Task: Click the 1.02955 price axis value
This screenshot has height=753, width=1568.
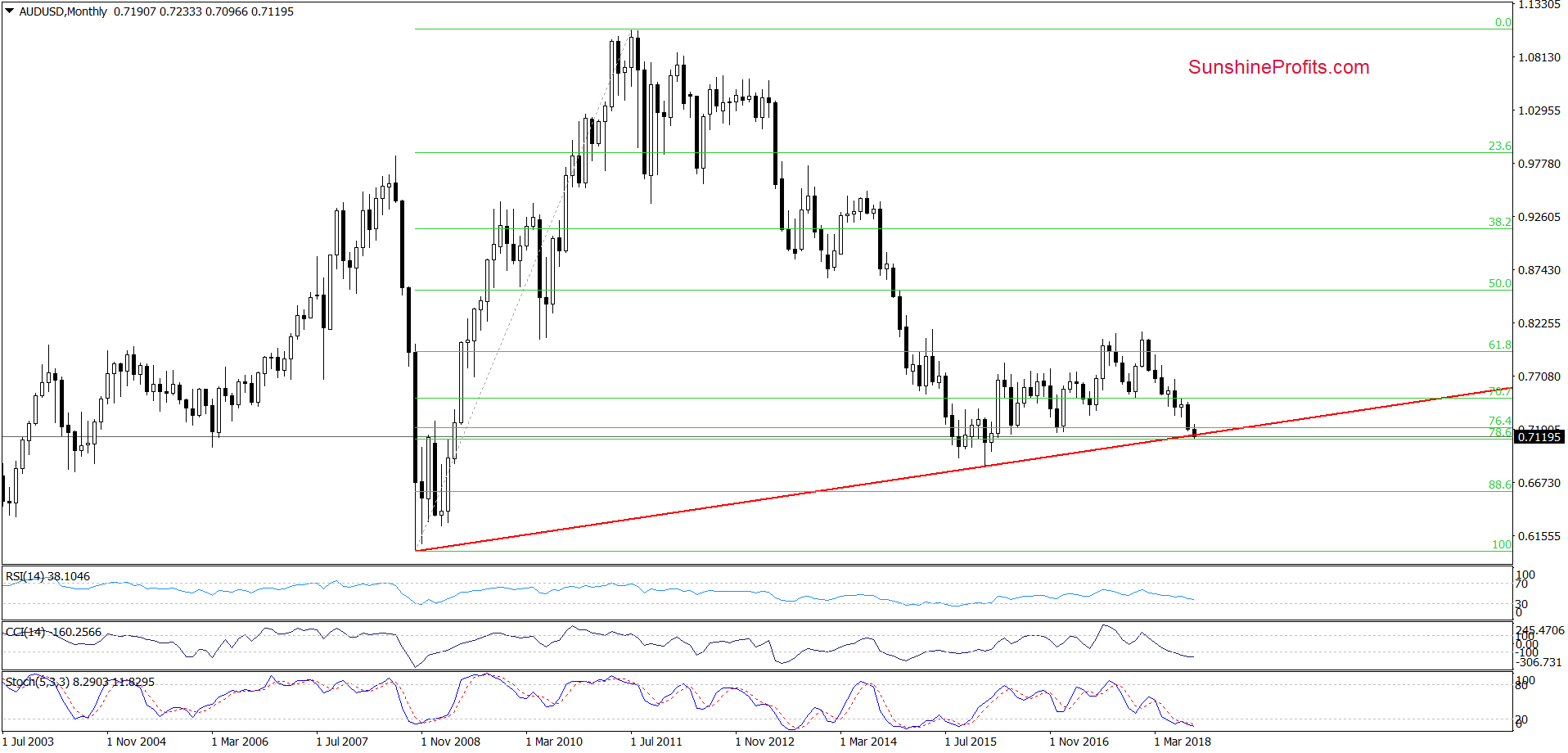Action: [x=1539, y=110]
